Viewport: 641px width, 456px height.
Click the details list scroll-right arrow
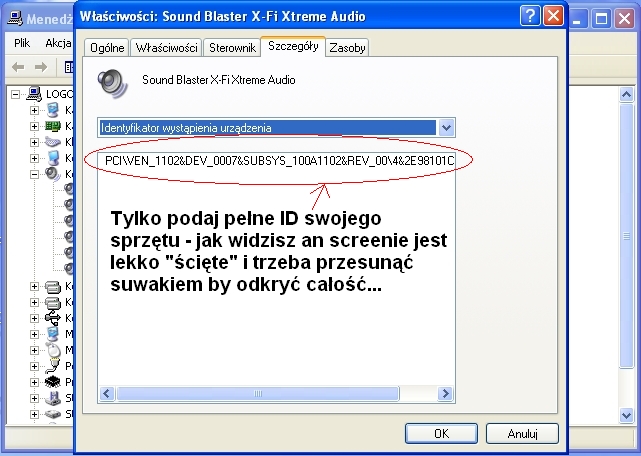coord(445,393)
